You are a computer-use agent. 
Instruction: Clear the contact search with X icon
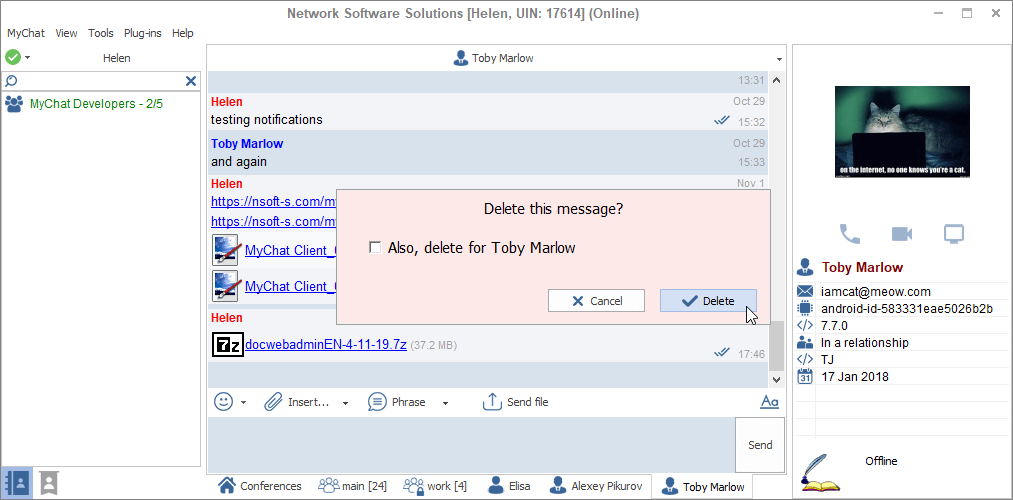click(191, 81)
